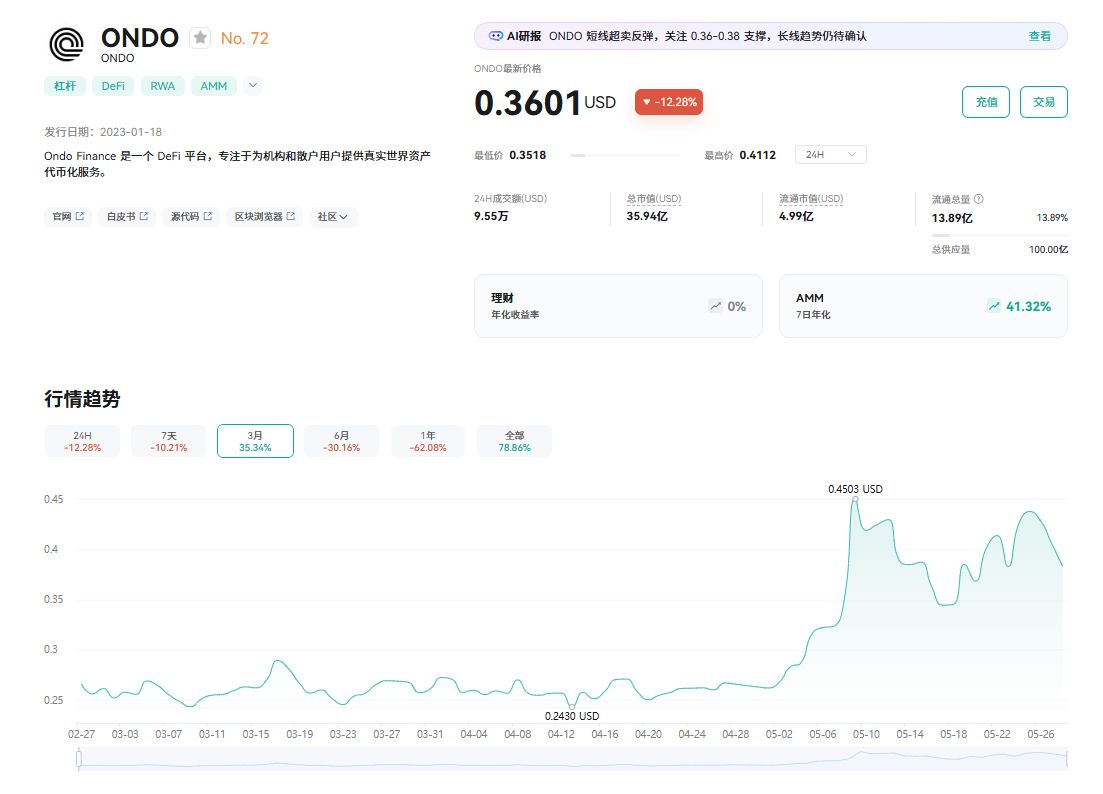Click the 24H成交额 value 9.55万

(x=491, y=216)
